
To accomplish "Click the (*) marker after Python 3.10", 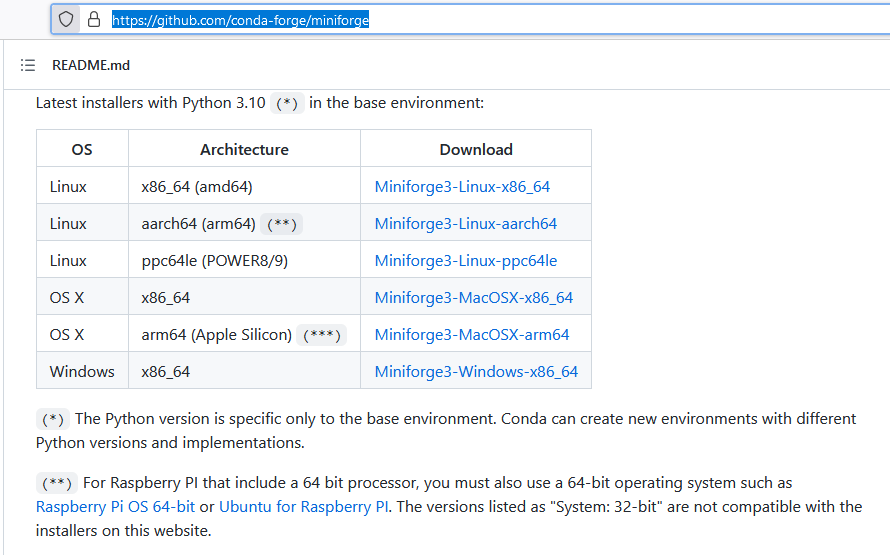I will [x=287, y=103].
